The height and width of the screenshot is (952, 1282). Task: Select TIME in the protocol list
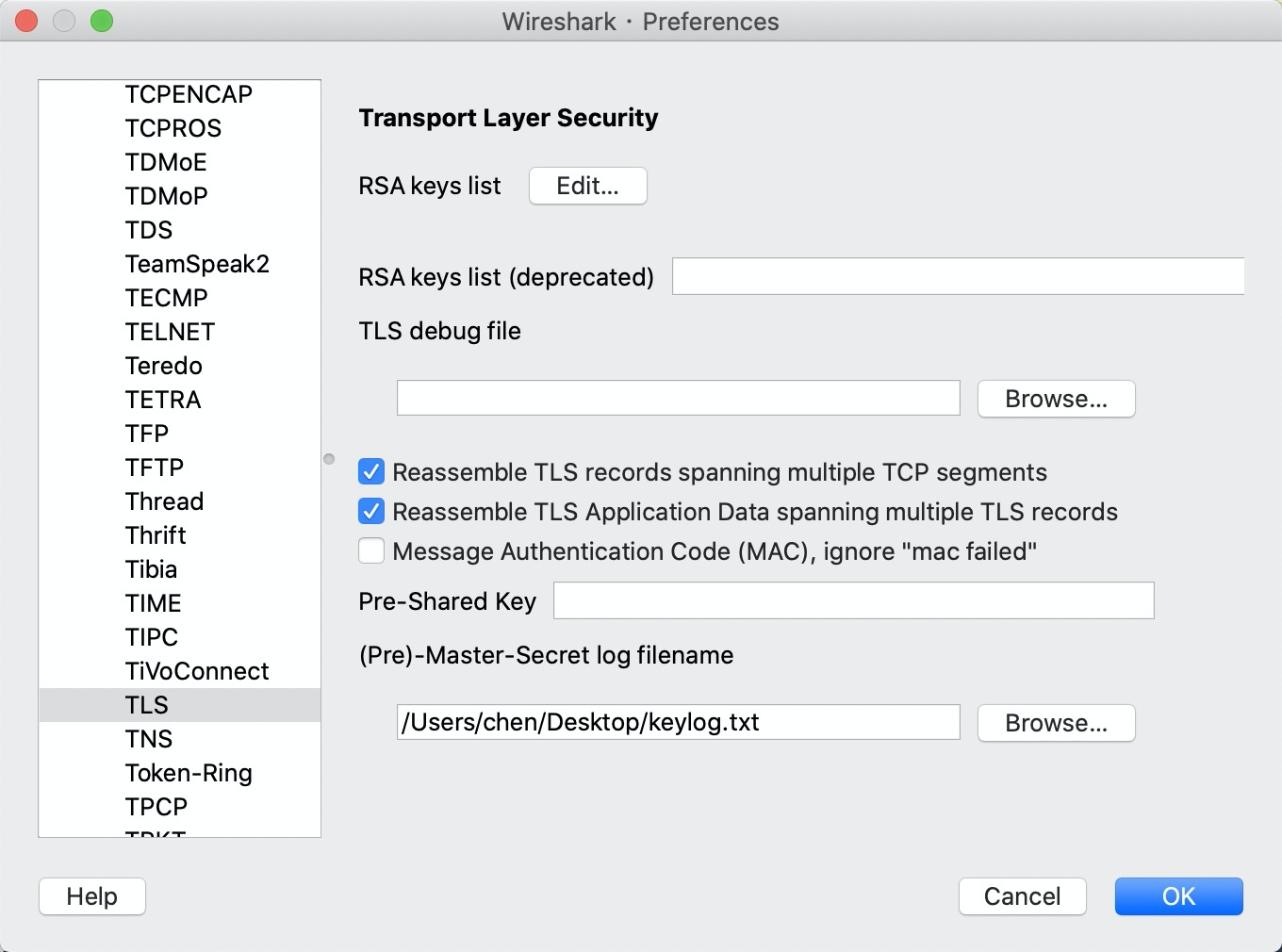pos(179,603)
